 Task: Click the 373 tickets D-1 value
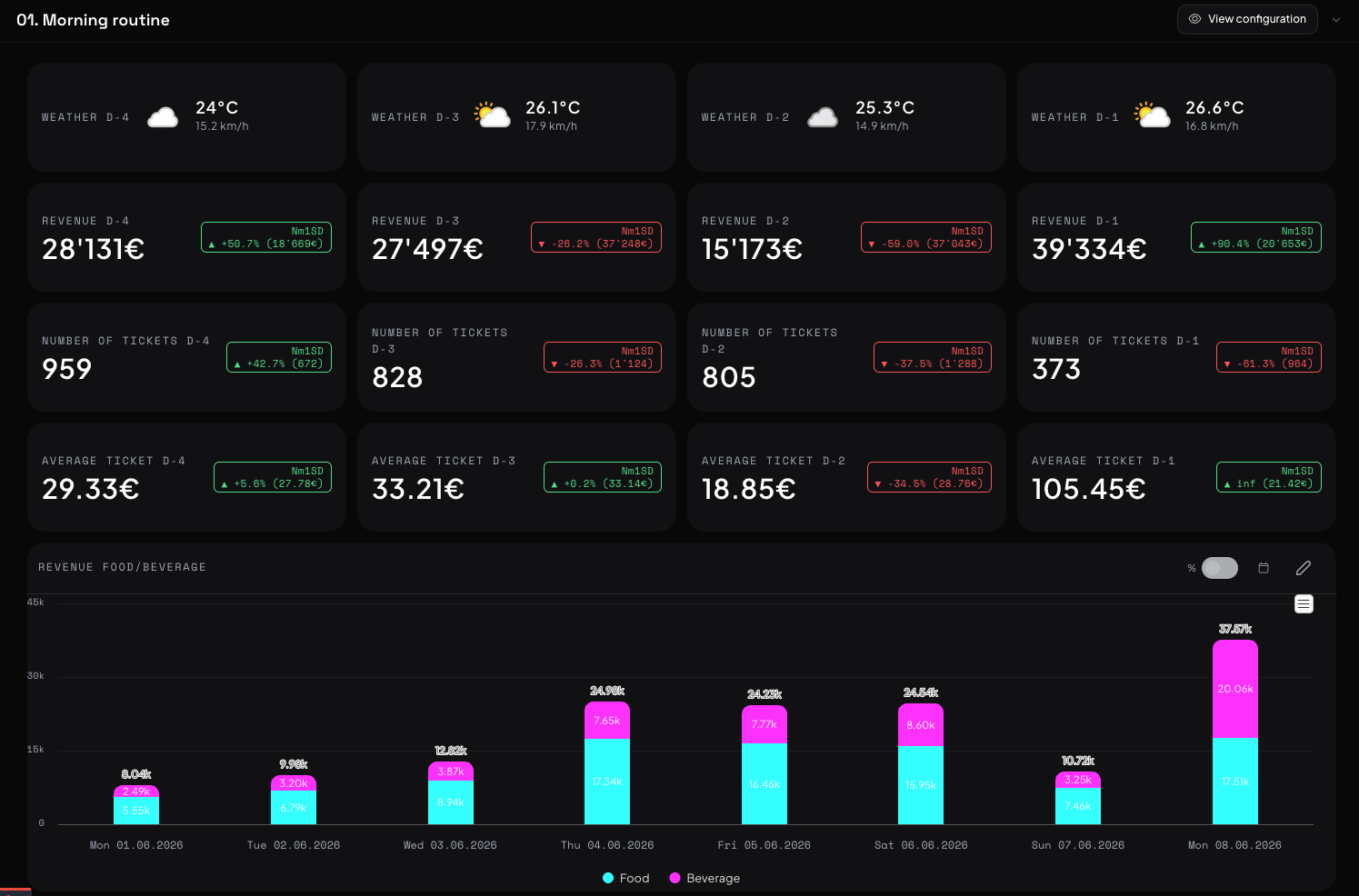(1056, 369)
